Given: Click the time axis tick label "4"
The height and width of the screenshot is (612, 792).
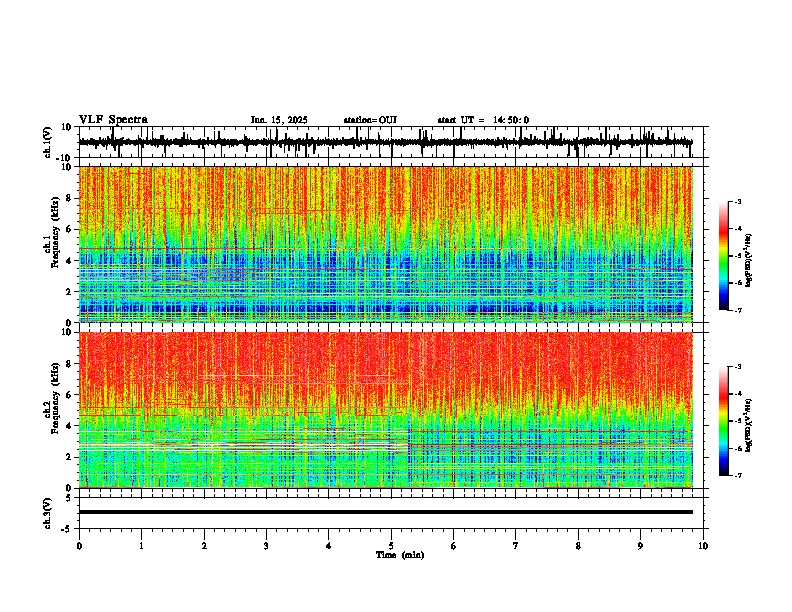Looking at the screenshot, I should [x=329, y=546].
